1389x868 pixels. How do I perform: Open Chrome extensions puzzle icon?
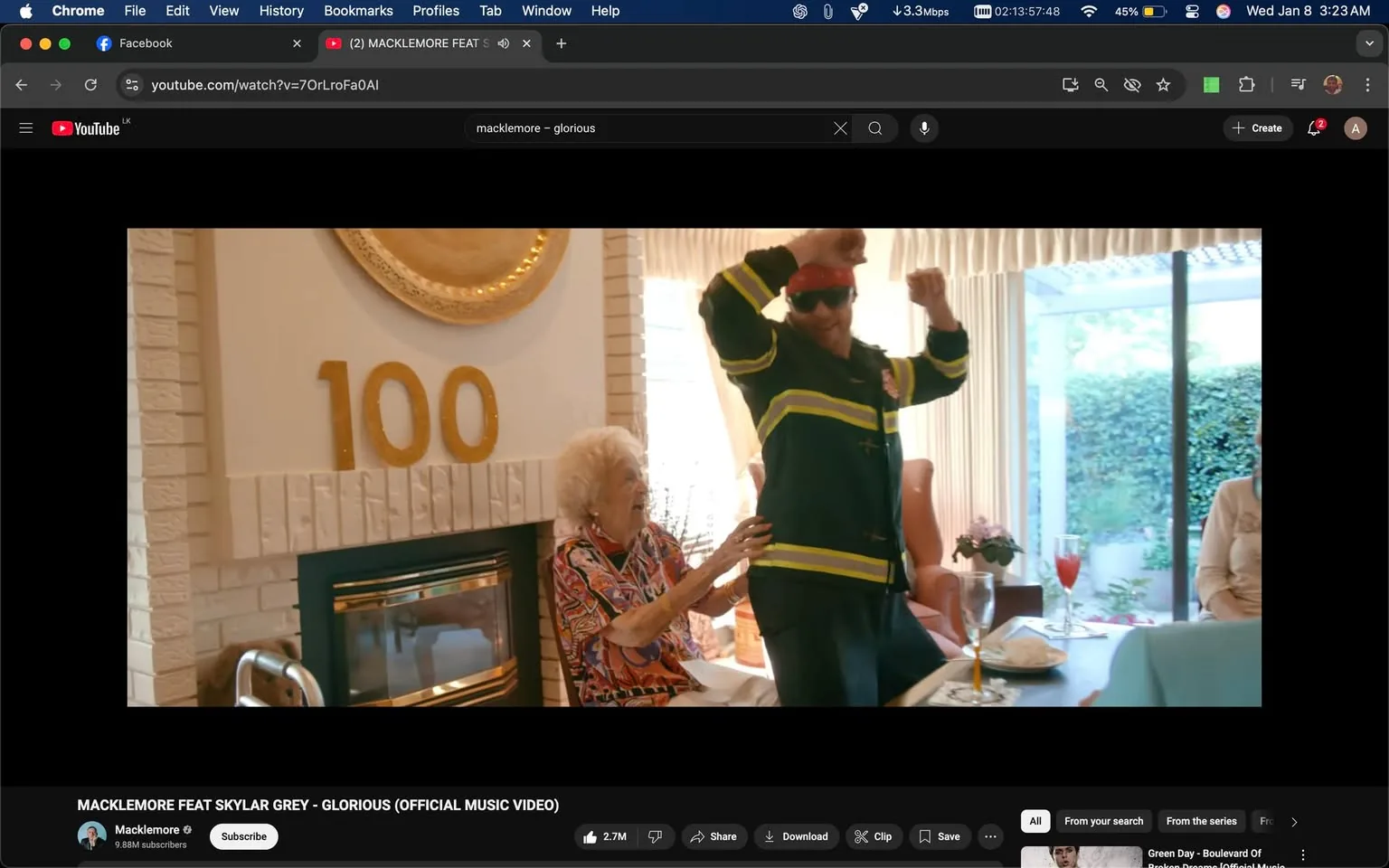point(1246,85)
